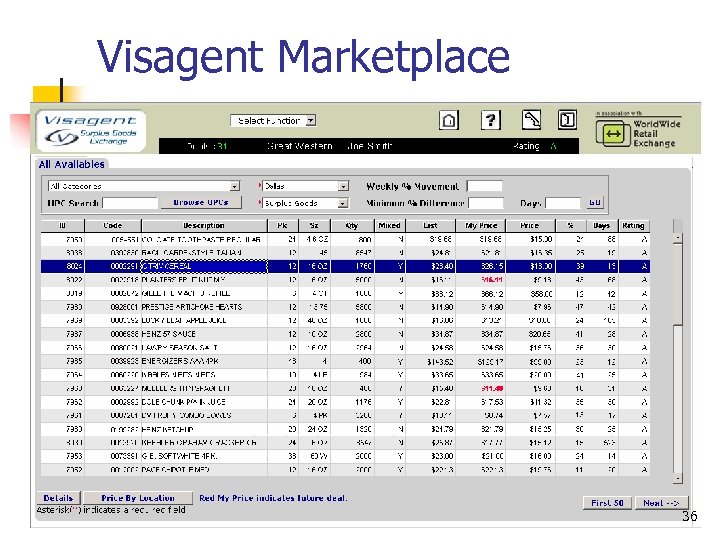Viewport: 720px width, 540px height.
Task: Sort by the % column header
Action: click(x=571, y=225)
